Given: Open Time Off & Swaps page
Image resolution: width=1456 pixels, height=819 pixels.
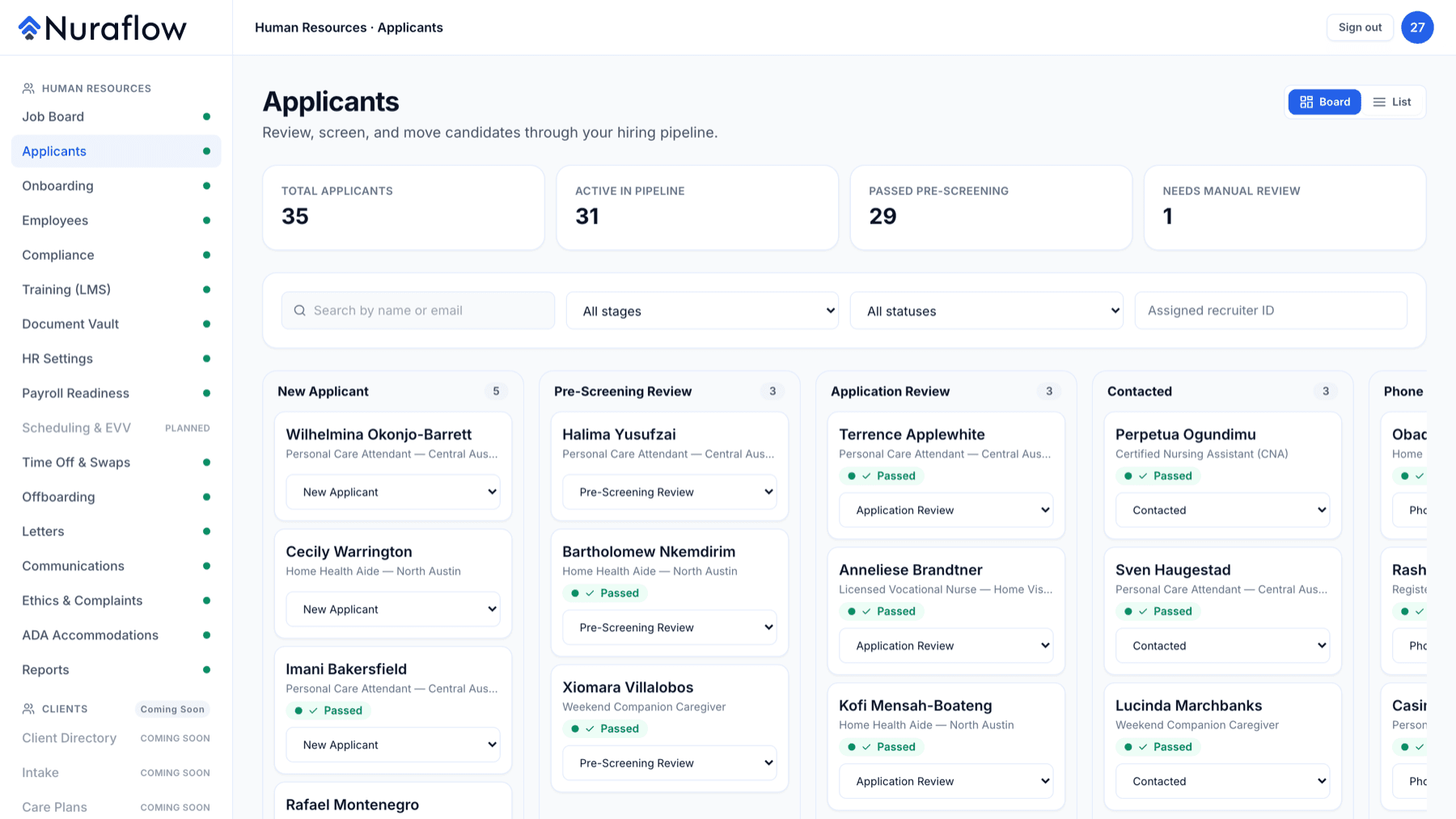Looking at the screenshot, I should (116, 462).
